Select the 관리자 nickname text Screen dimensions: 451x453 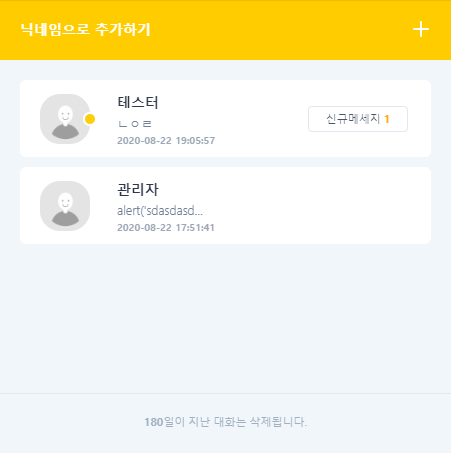coord(138,190)
